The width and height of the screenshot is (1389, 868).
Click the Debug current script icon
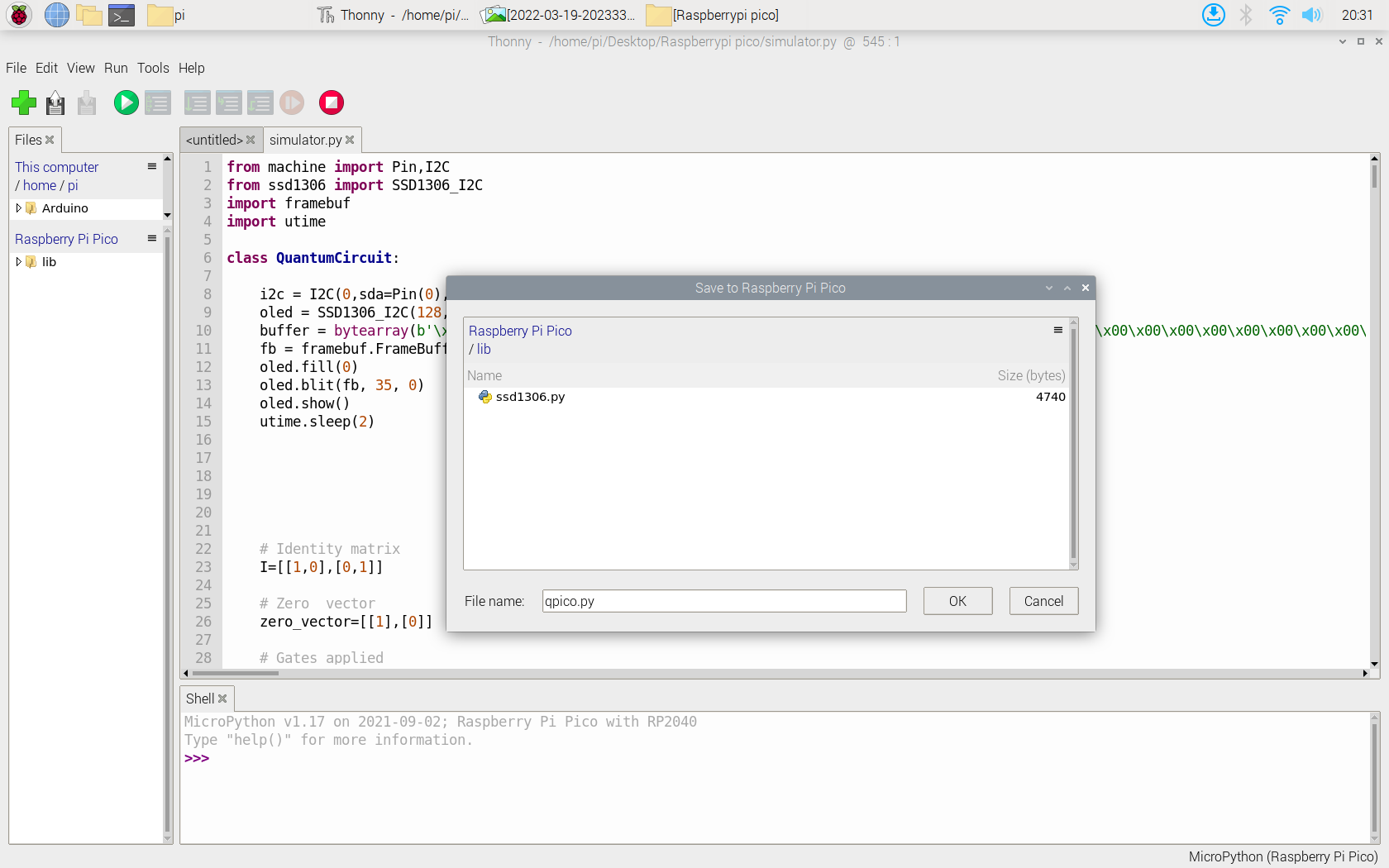point(157,103)
